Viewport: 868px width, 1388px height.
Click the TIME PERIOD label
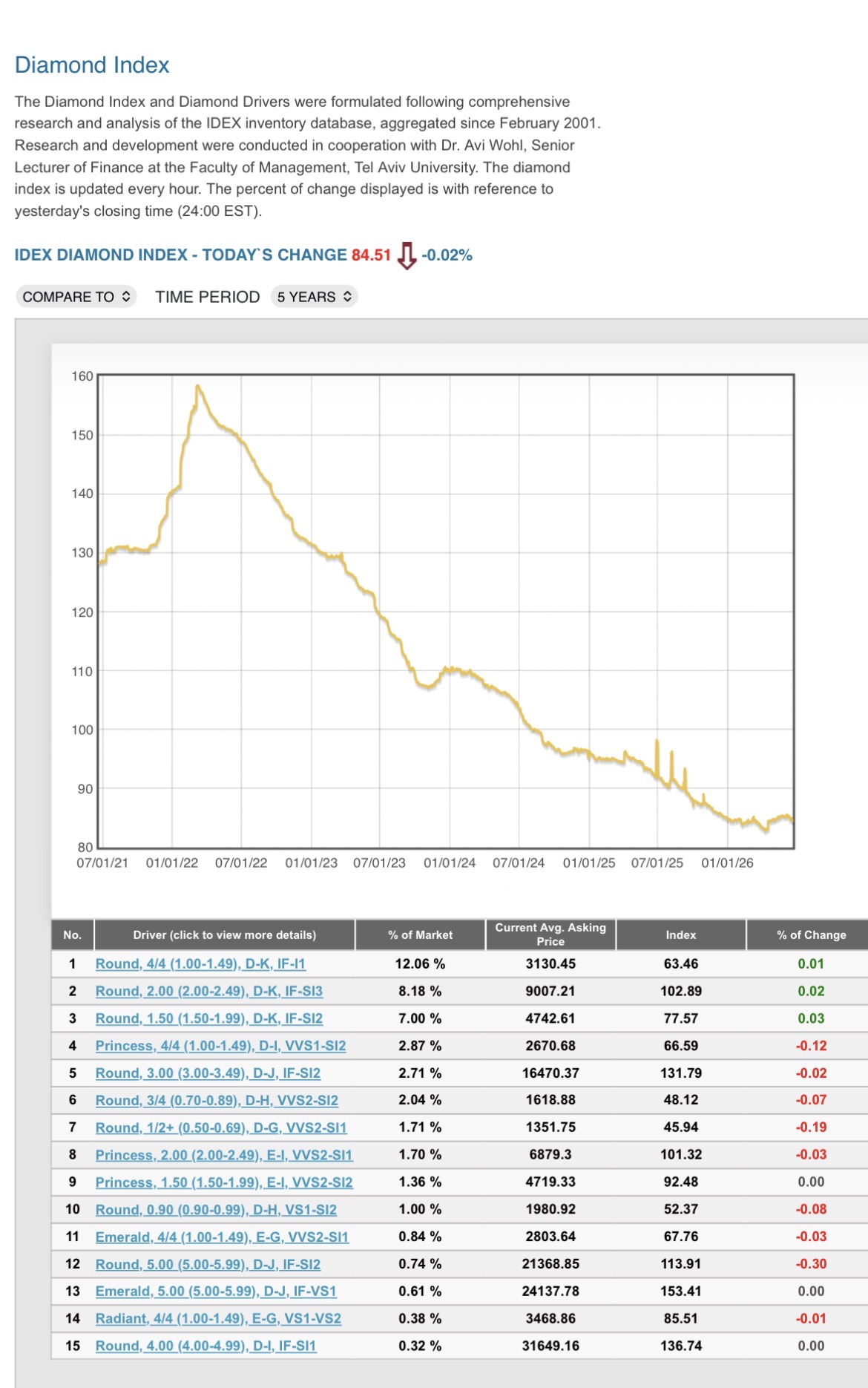[x=208, y=297]
